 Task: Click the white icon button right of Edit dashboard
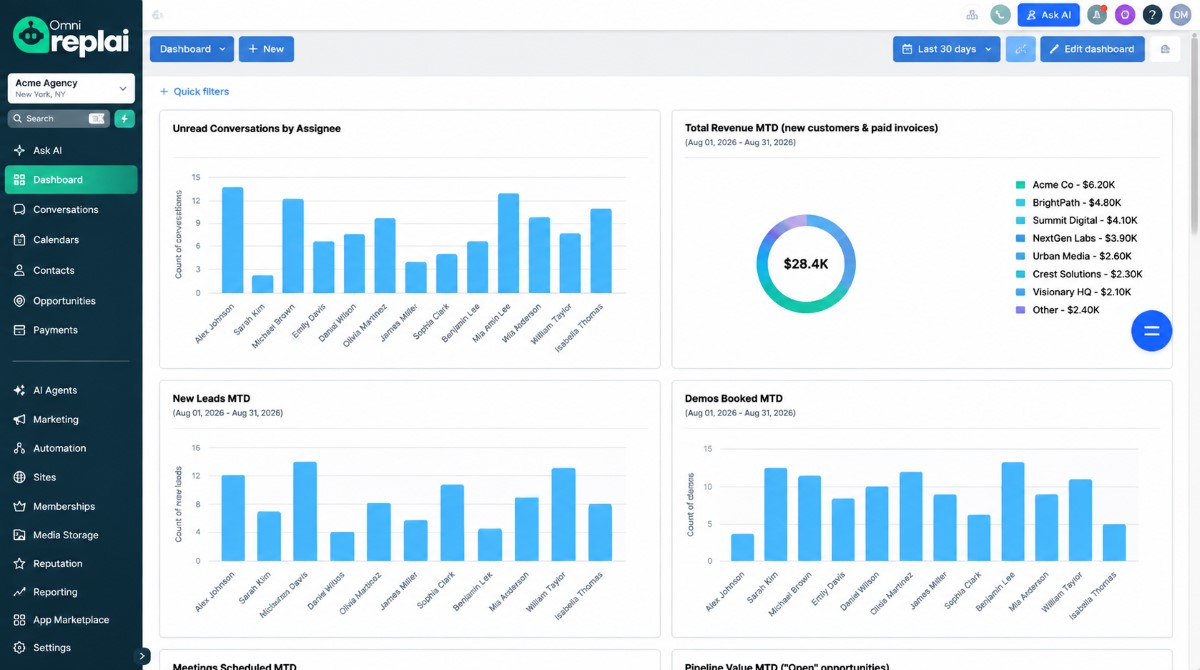pos(1165,49)
